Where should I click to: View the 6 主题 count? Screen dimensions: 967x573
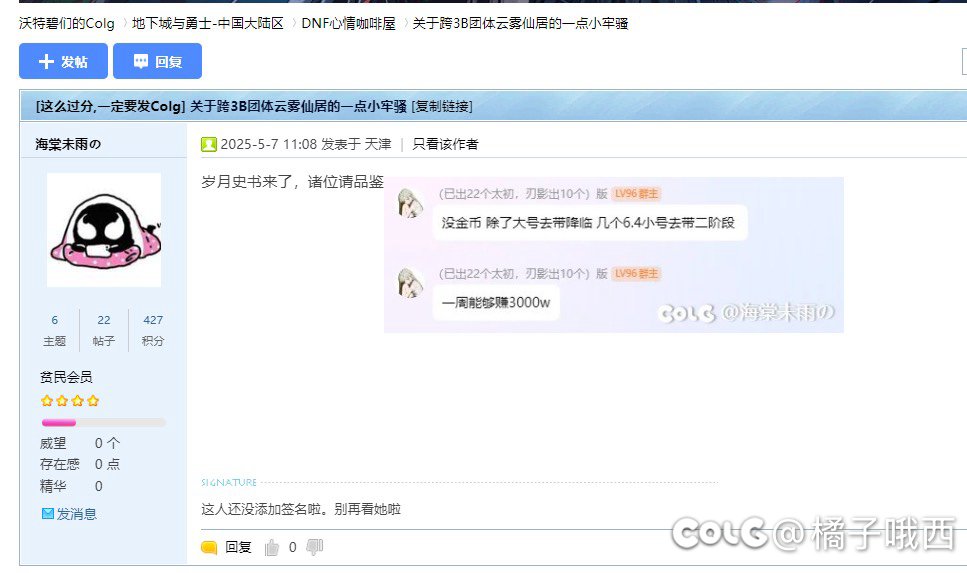[x=54, y=330]
